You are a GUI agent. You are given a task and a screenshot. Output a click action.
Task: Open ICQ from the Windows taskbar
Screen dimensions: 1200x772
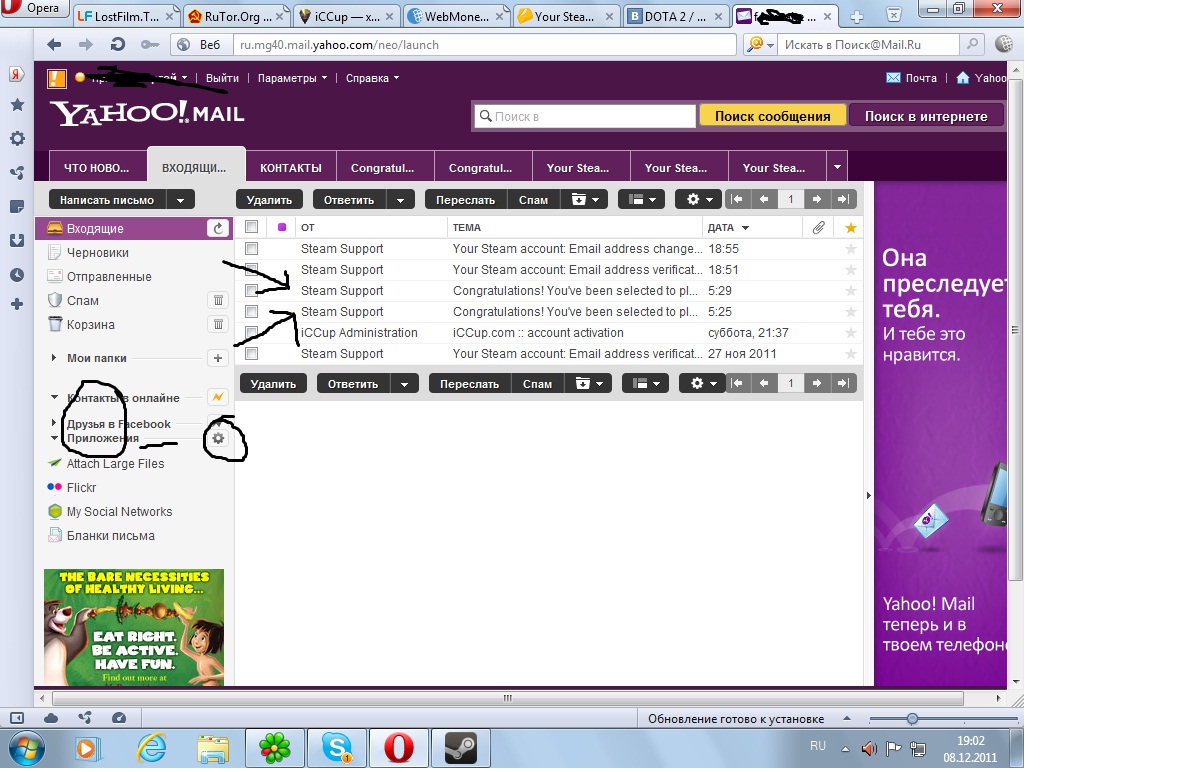(275, 748)
